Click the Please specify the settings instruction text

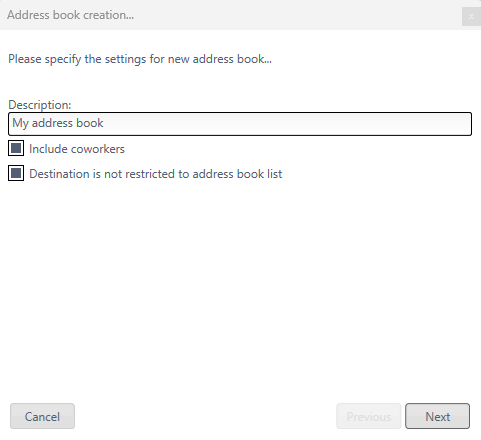pos(140,59)
